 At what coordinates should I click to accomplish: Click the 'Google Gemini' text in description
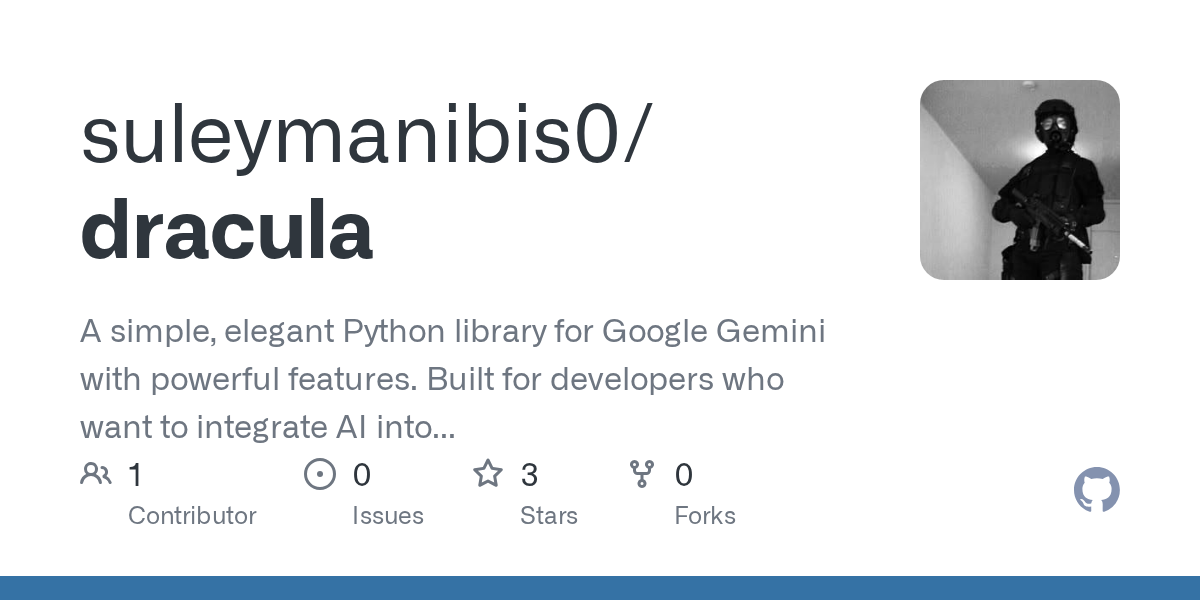[713, 332]
